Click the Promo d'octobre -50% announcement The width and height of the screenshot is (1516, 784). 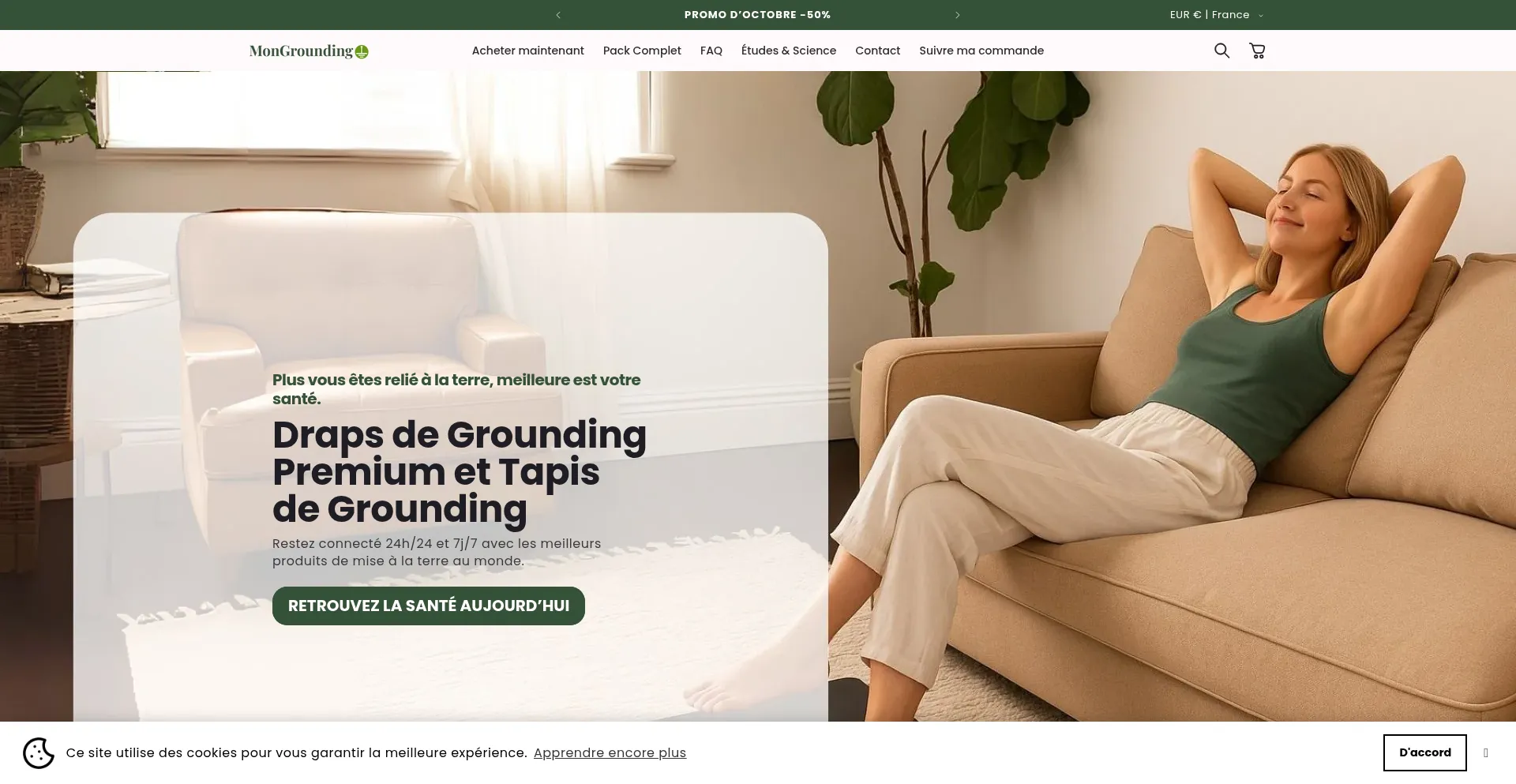757,15
